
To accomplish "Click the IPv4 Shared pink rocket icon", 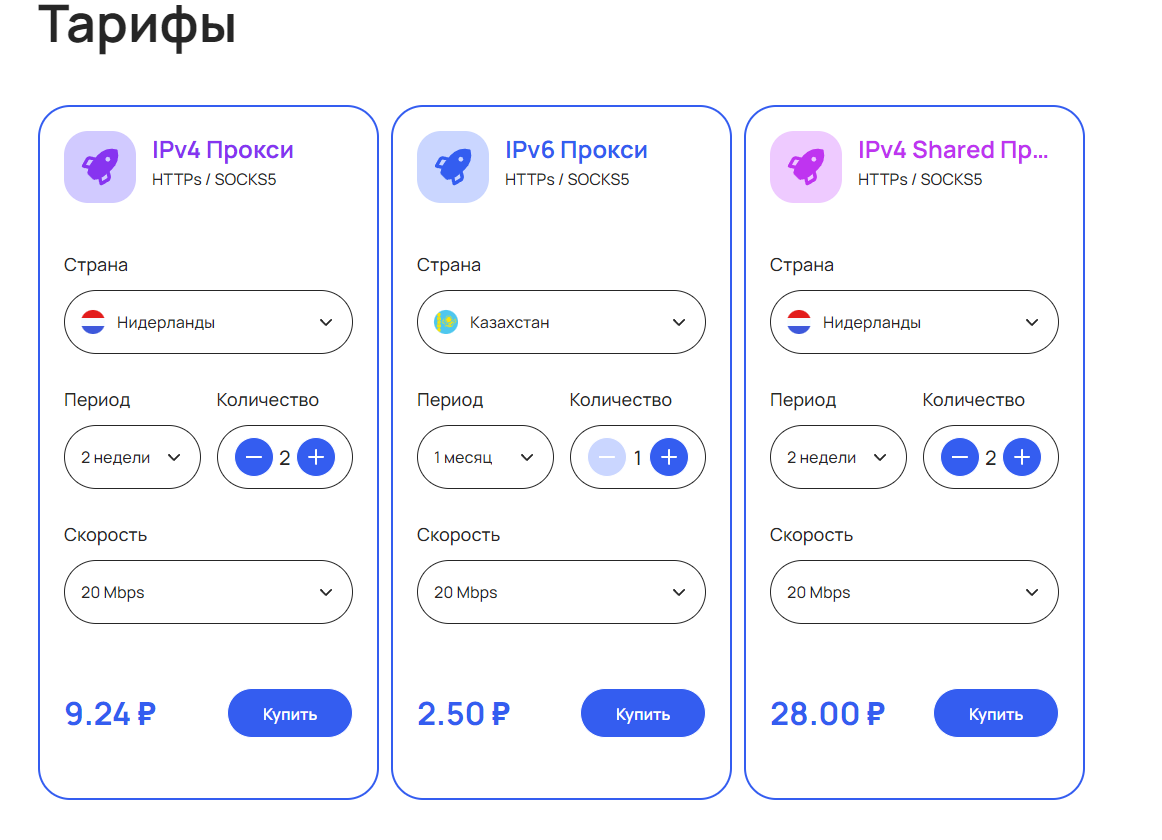I will tap(806, 167).
